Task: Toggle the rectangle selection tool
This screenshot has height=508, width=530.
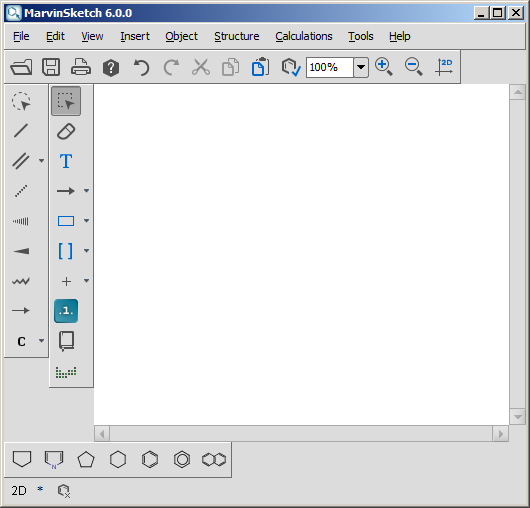Action: coord(66,101)
